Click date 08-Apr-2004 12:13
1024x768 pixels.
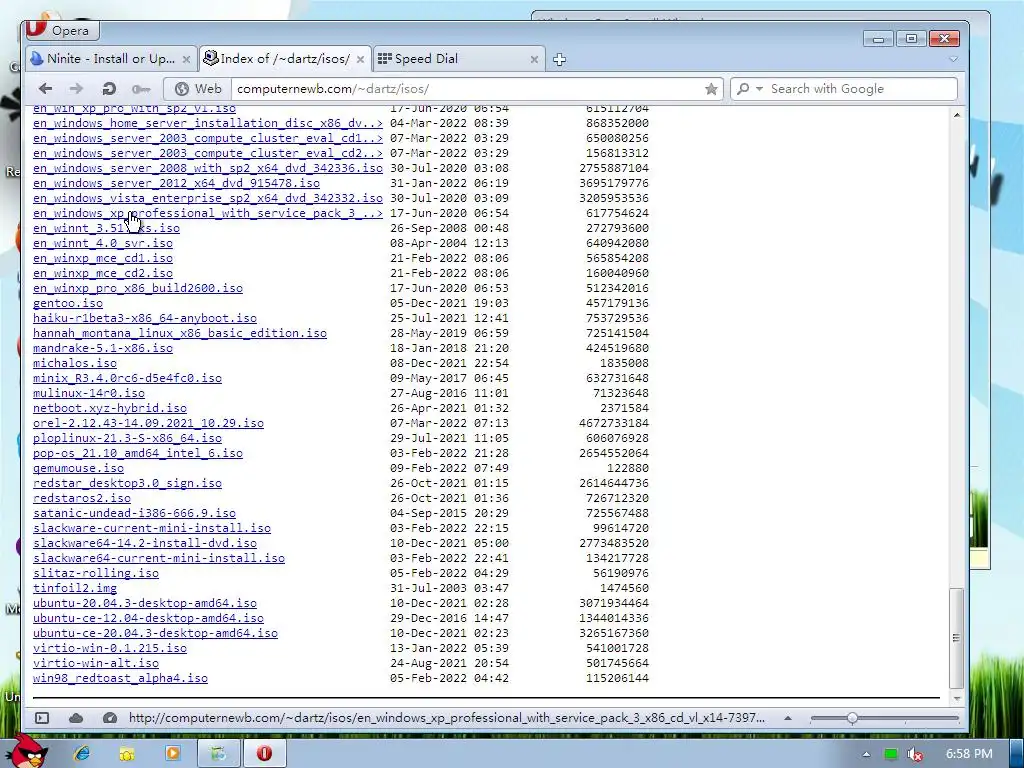coord(449,243)
